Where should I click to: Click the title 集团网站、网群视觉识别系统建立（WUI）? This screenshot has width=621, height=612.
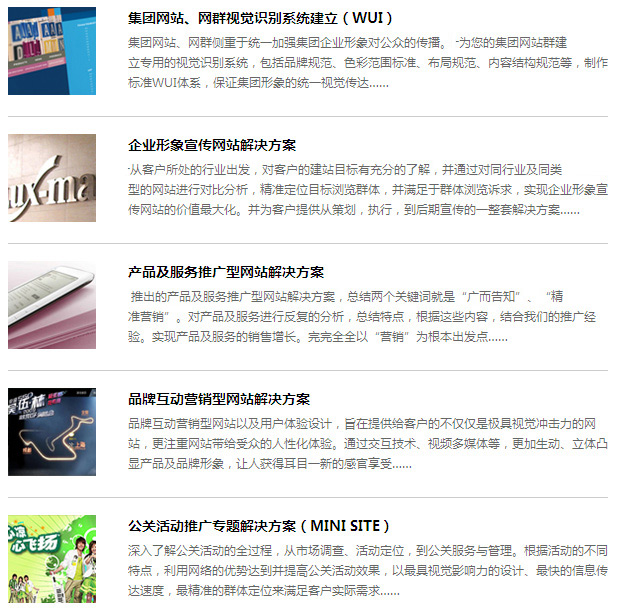pyautogui.click(x=260, y=18)
